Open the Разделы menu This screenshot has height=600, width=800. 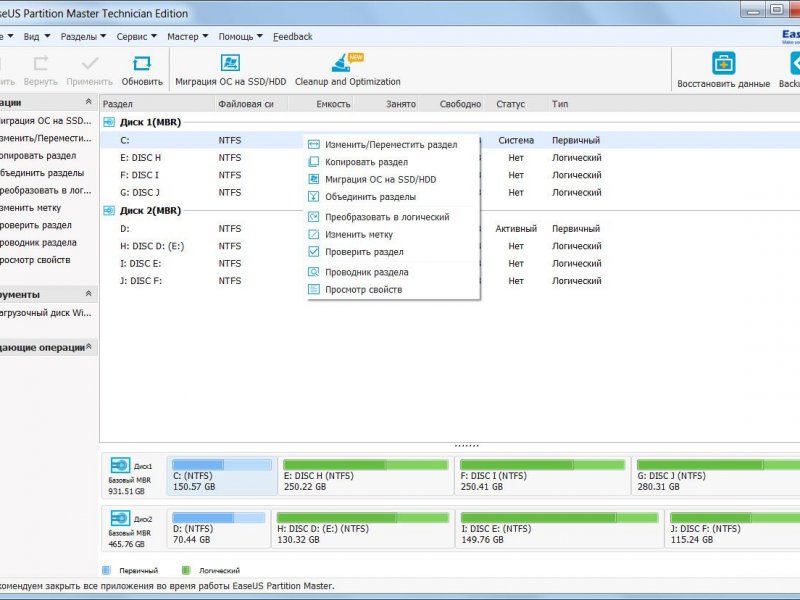83,37
